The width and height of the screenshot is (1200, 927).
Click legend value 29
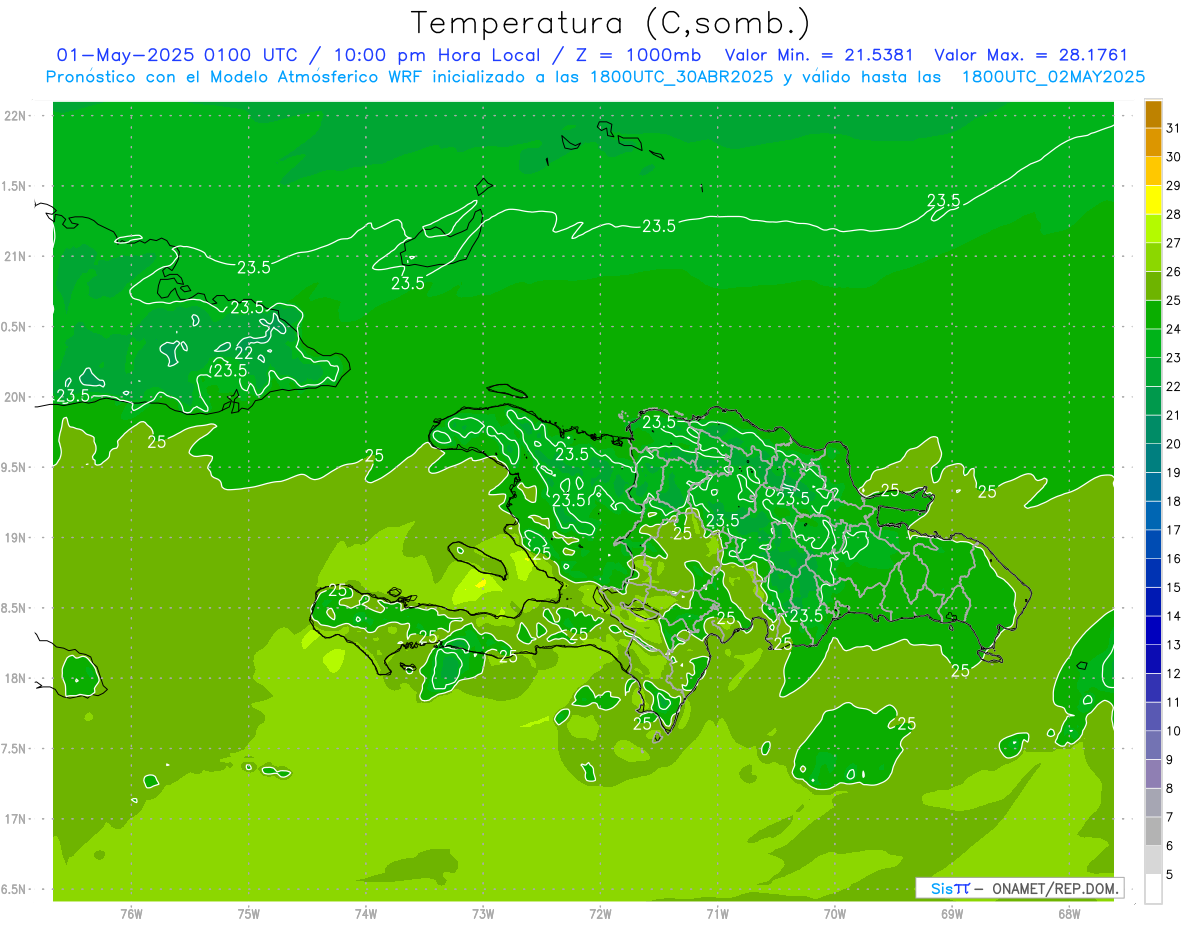1173,185
